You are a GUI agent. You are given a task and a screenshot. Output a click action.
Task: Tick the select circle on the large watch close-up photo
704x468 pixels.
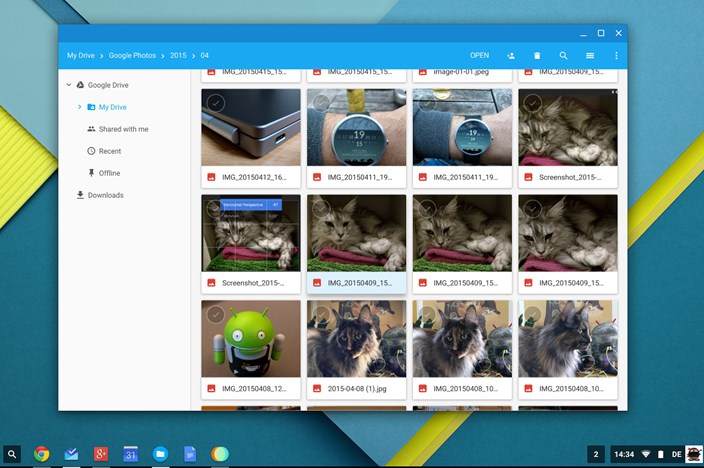click(x=321, y=103)
